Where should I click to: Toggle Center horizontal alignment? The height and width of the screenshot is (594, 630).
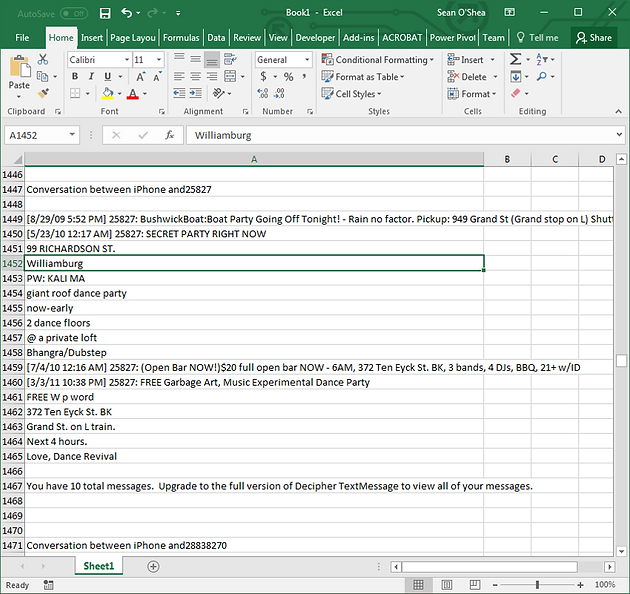click(x=196, y=76)
